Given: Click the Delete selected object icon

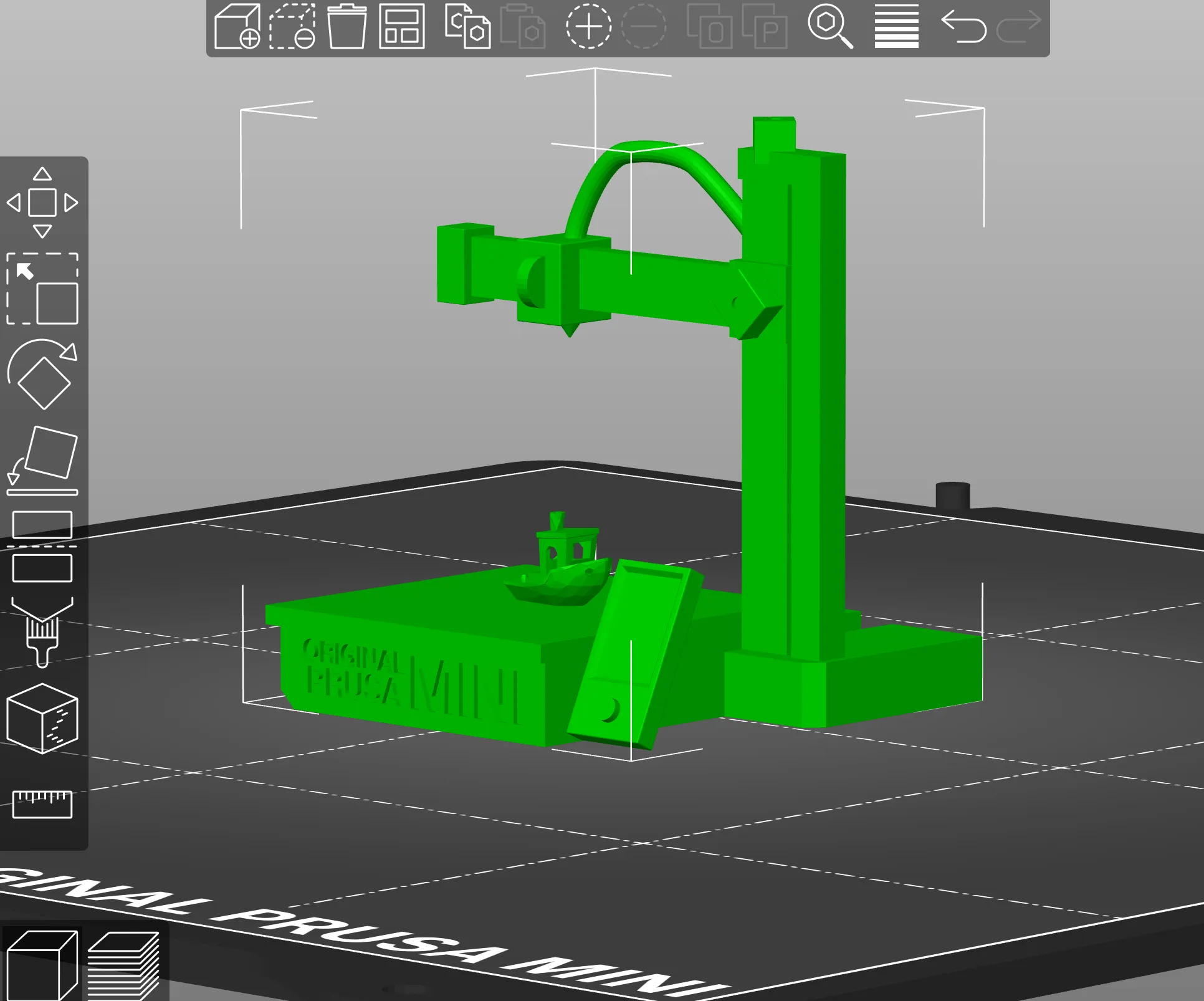Looking at the screenshot, I should 292,27.
